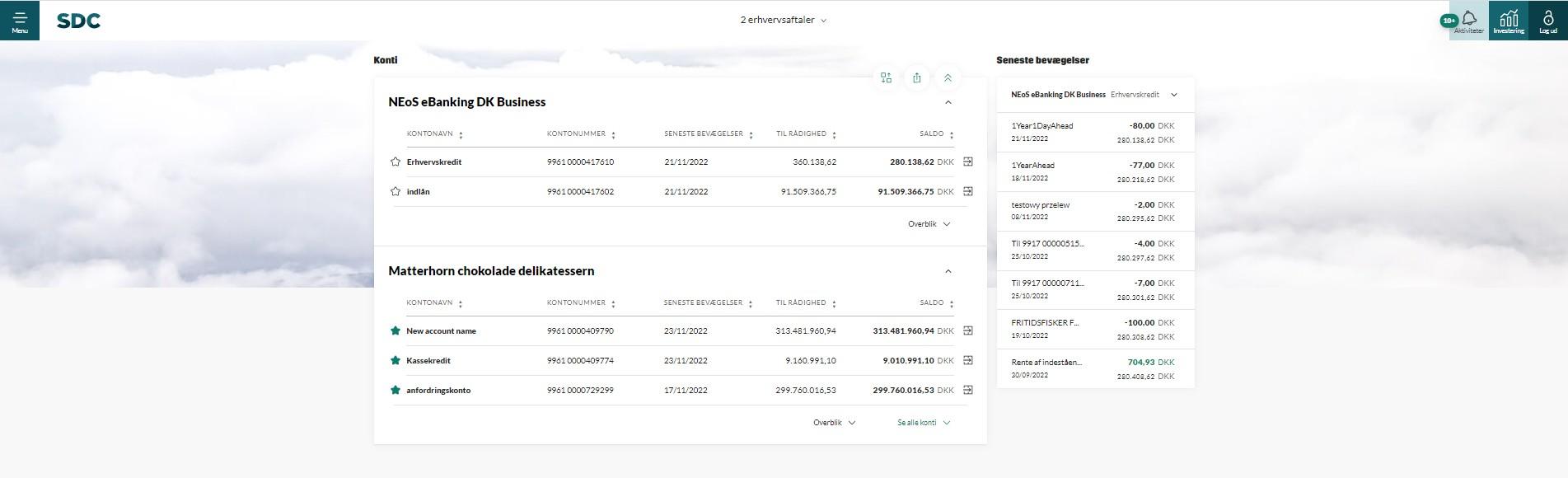
Task: Open Aktiviteter notifications bell
Action: 1469,21
